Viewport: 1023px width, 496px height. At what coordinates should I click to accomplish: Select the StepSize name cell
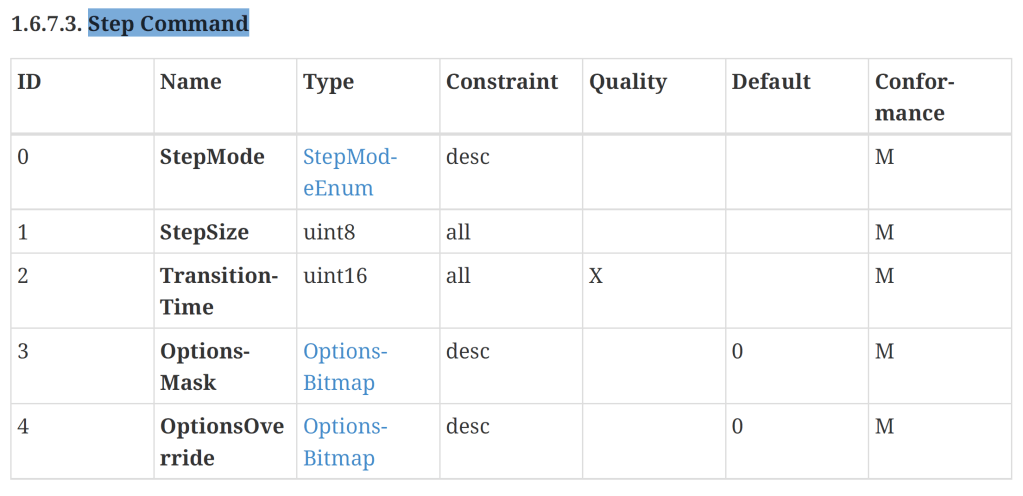click(204, 233)
